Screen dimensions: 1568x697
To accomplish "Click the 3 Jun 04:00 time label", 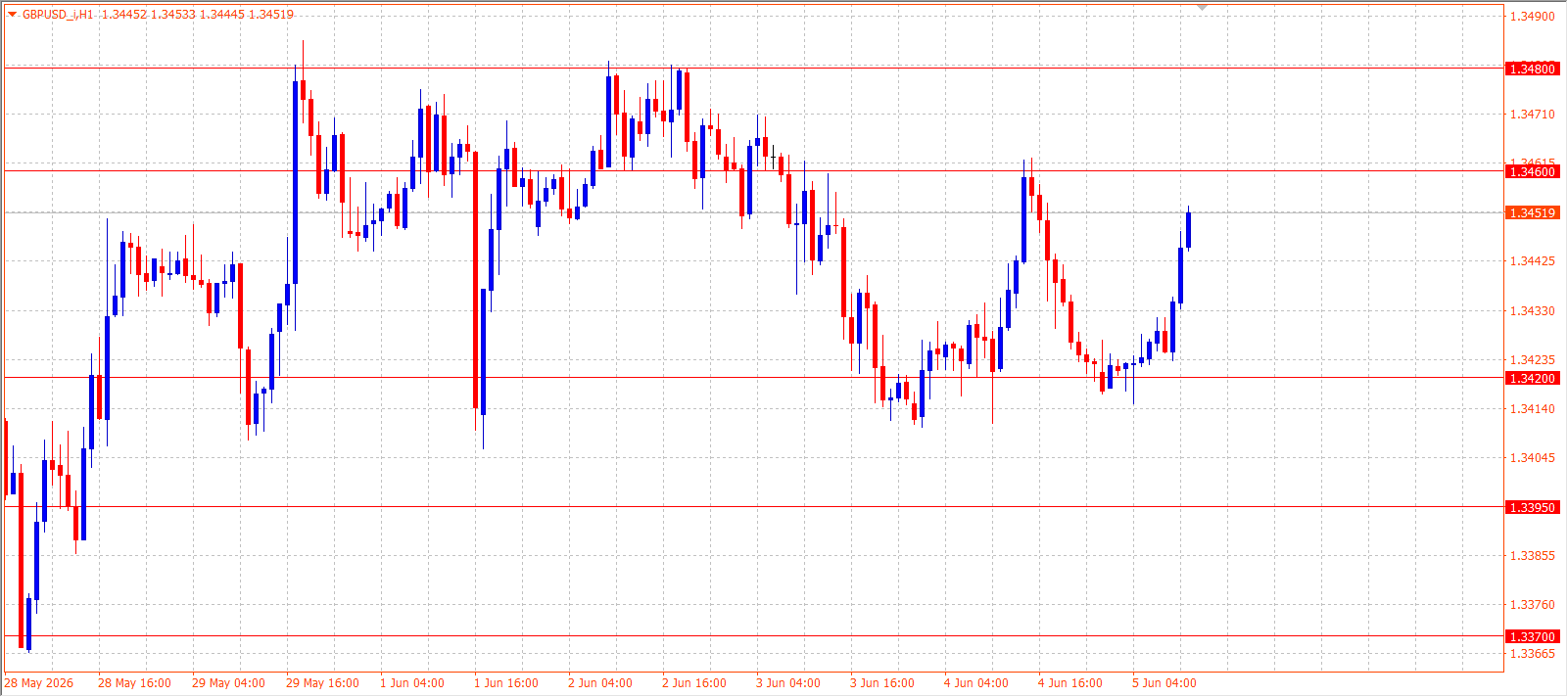I will (788, 683).
